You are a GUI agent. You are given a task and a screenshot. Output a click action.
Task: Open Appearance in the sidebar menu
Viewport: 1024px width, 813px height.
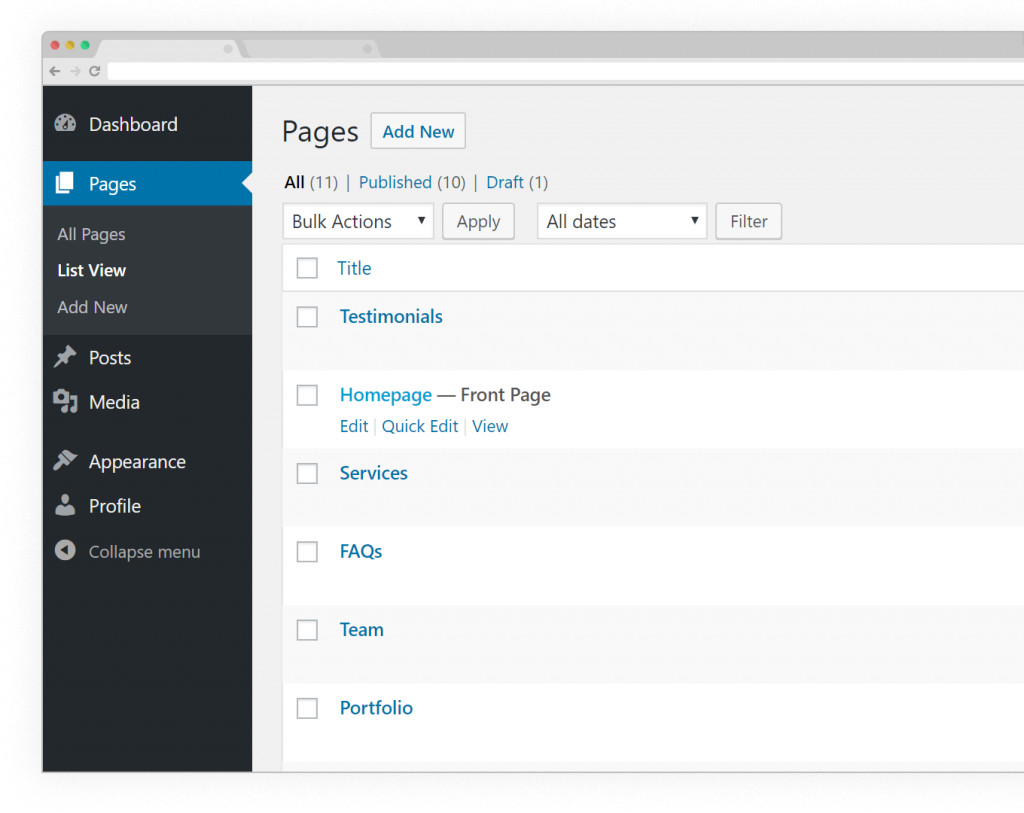(x=137, y=462)
